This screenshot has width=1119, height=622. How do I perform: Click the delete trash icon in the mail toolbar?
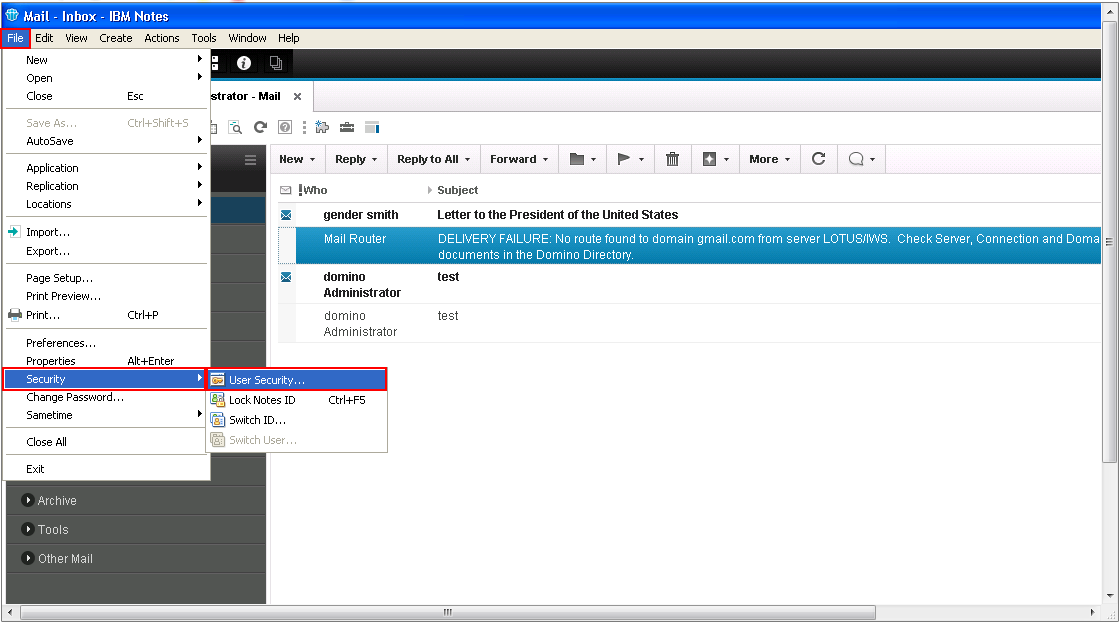point(672,158)
